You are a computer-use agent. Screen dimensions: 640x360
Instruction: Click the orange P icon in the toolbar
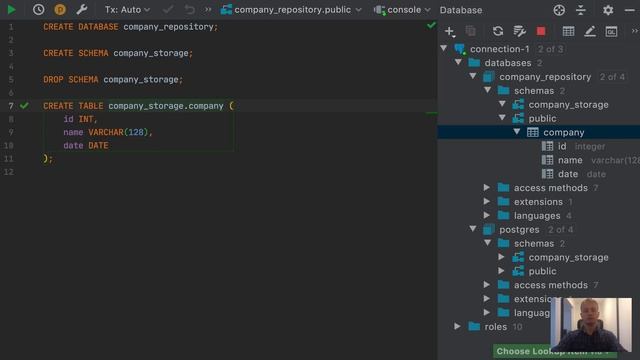[60, 9]
